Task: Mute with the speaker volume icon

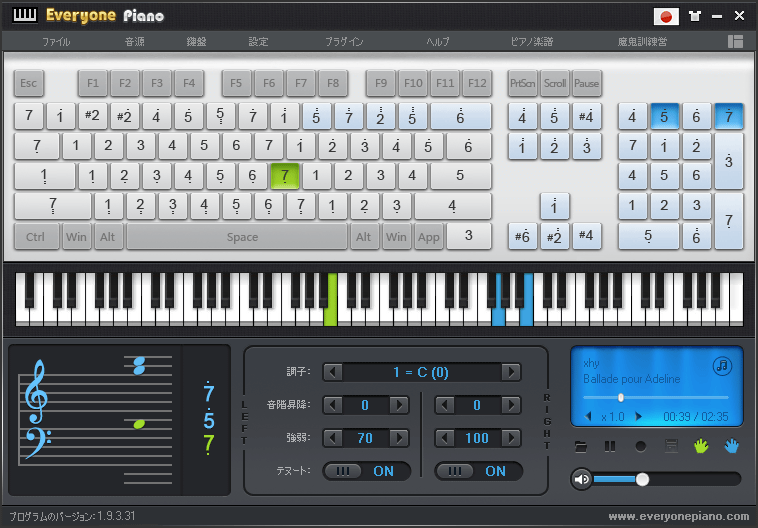Action: [x=582, y=479]
